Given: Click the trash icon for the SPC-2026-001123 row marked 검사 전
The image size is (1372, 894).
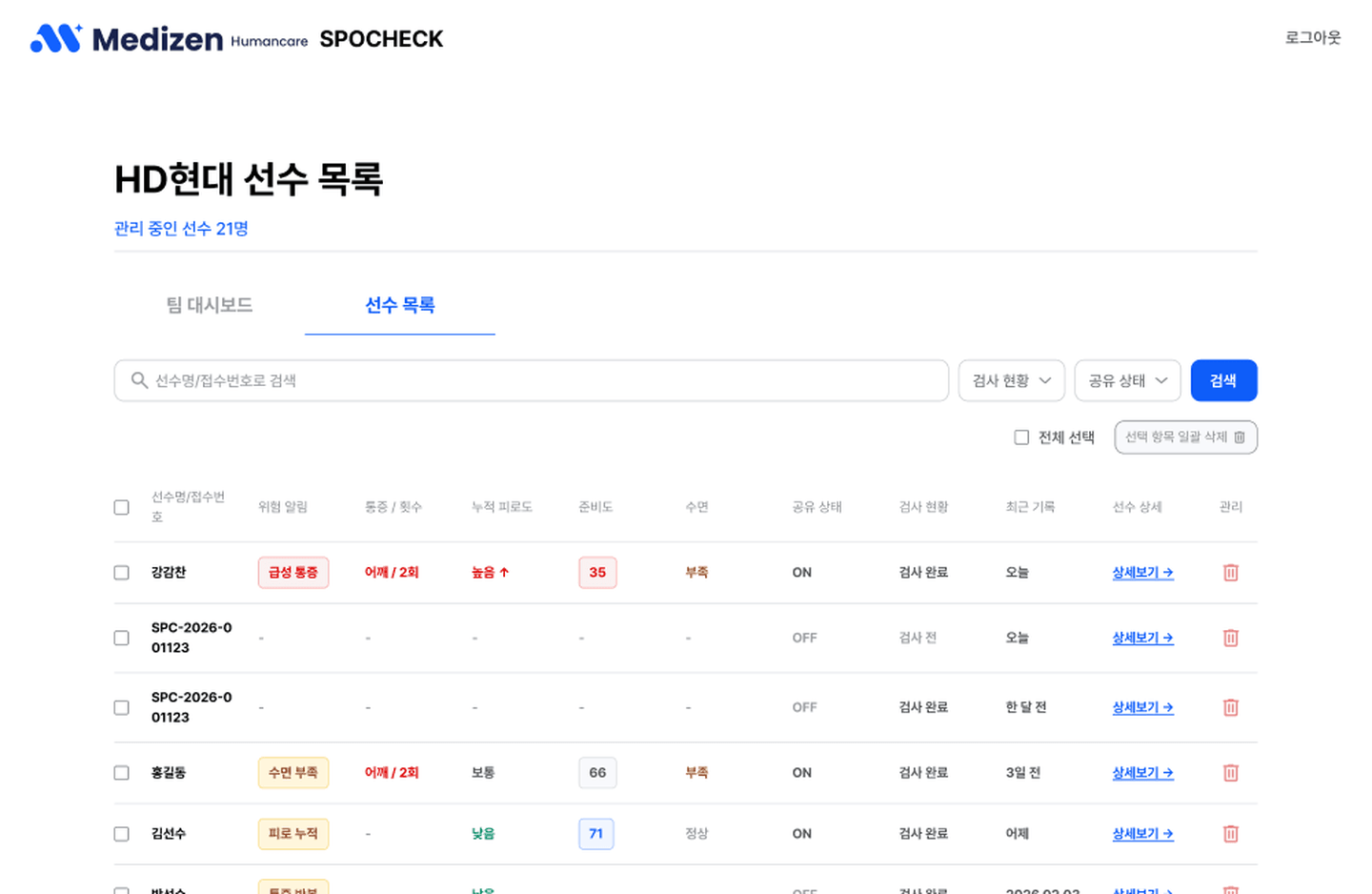Looking at the screenshot, I should pos(1230,638).
